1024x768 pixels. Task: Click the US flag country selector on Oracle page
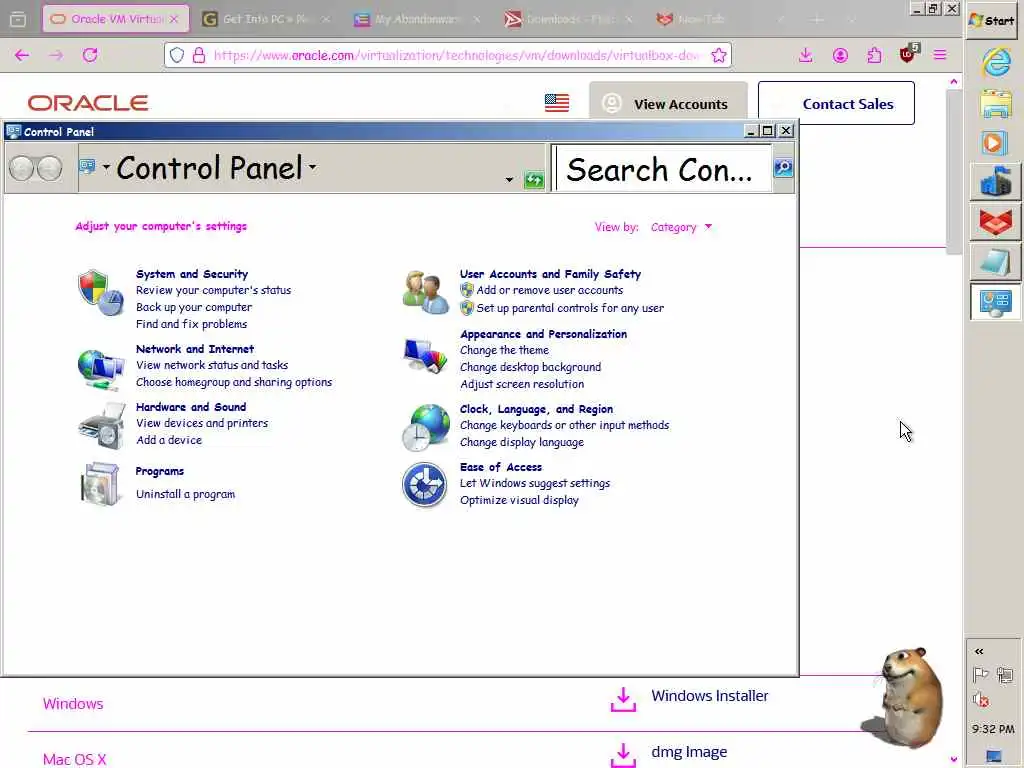tap(557, 103)
